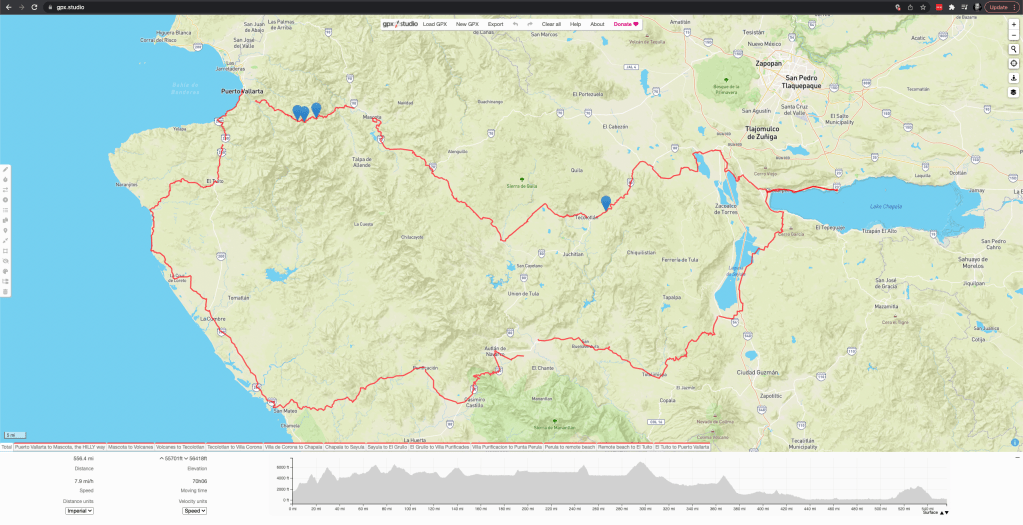Open the Help menu item
This screenshot has height=525, width=1023.
coord(575,23)
